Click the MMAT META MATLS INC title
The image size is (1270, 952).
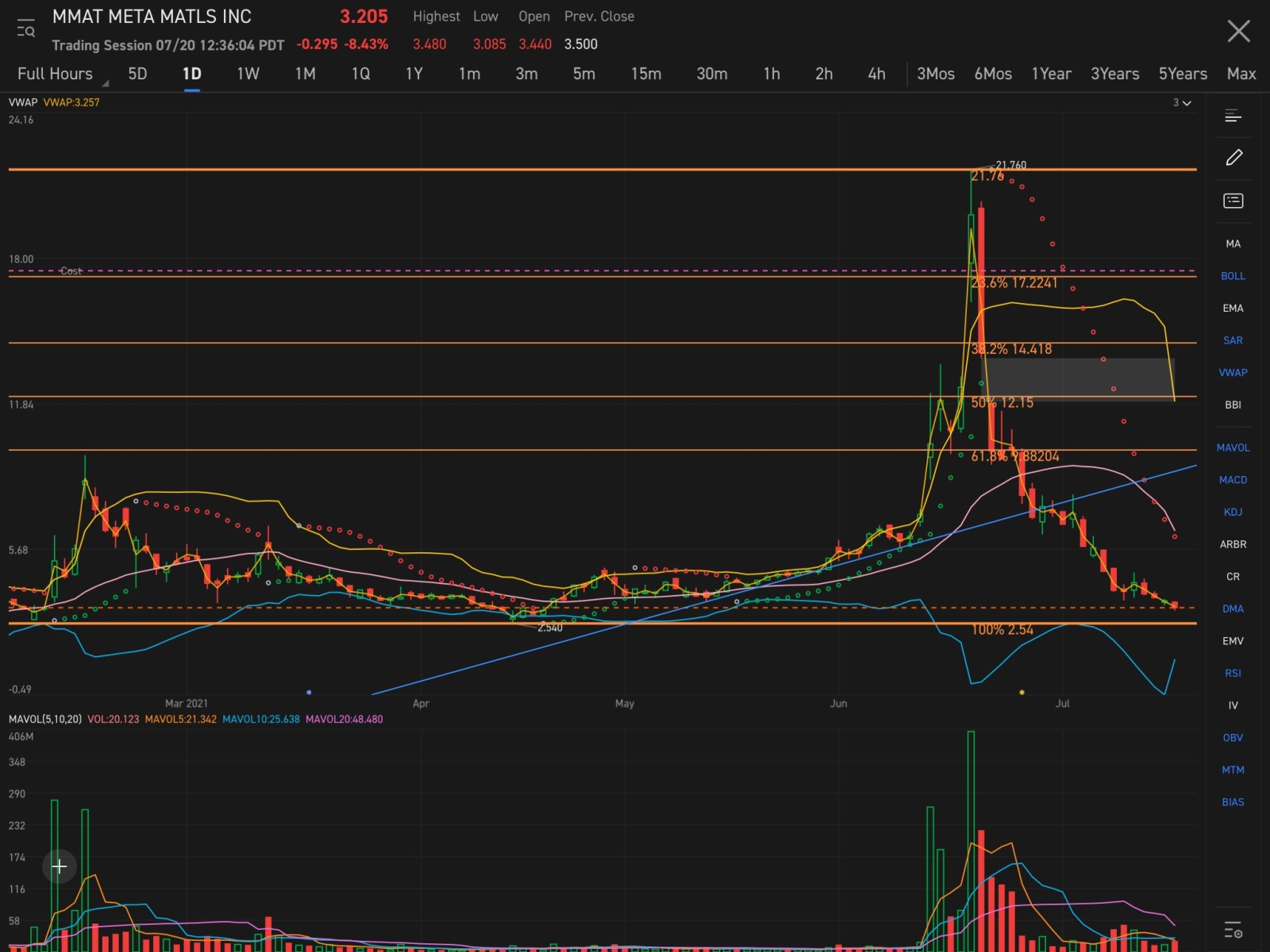[152, 17]
